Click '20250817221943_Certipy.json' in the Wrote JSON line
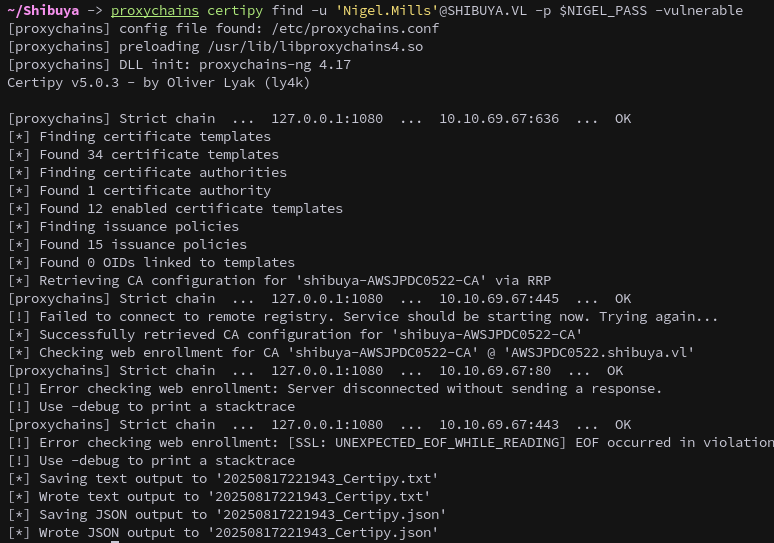 click(x=323, y=533)
